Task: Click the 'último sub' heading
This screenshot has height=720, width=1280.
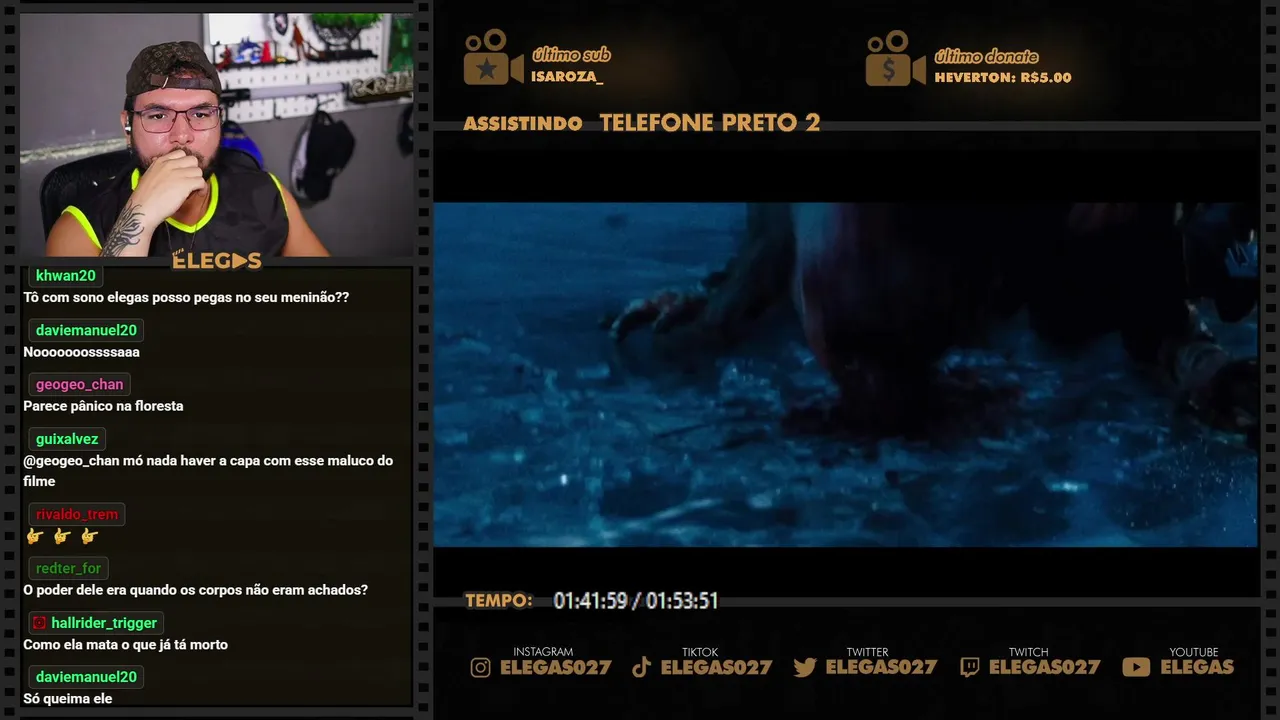Action: (571, 56)
